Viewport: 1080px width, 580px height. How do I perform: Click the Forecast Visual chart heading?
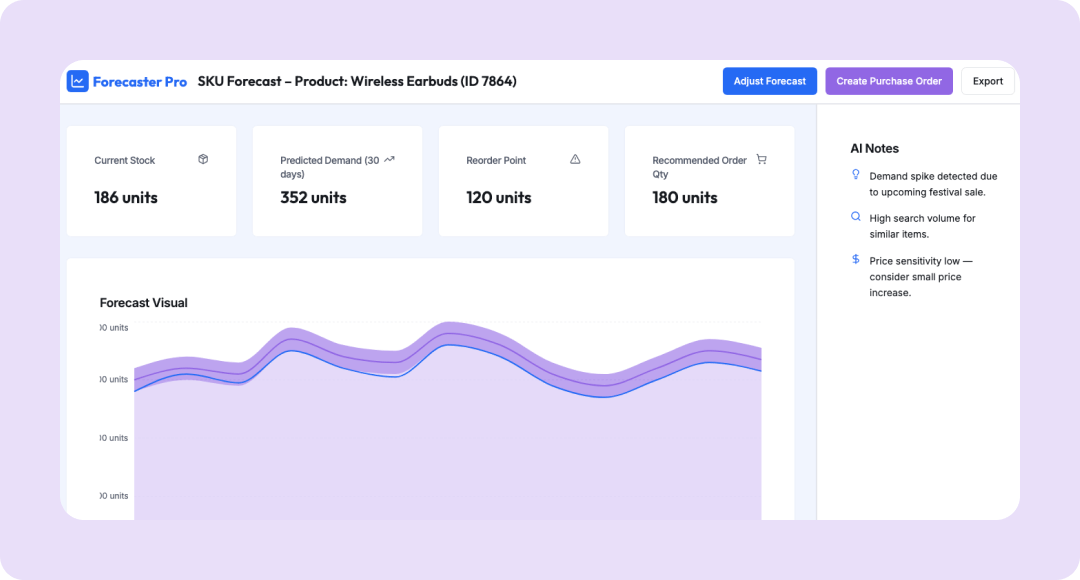[x=143, y=303]
